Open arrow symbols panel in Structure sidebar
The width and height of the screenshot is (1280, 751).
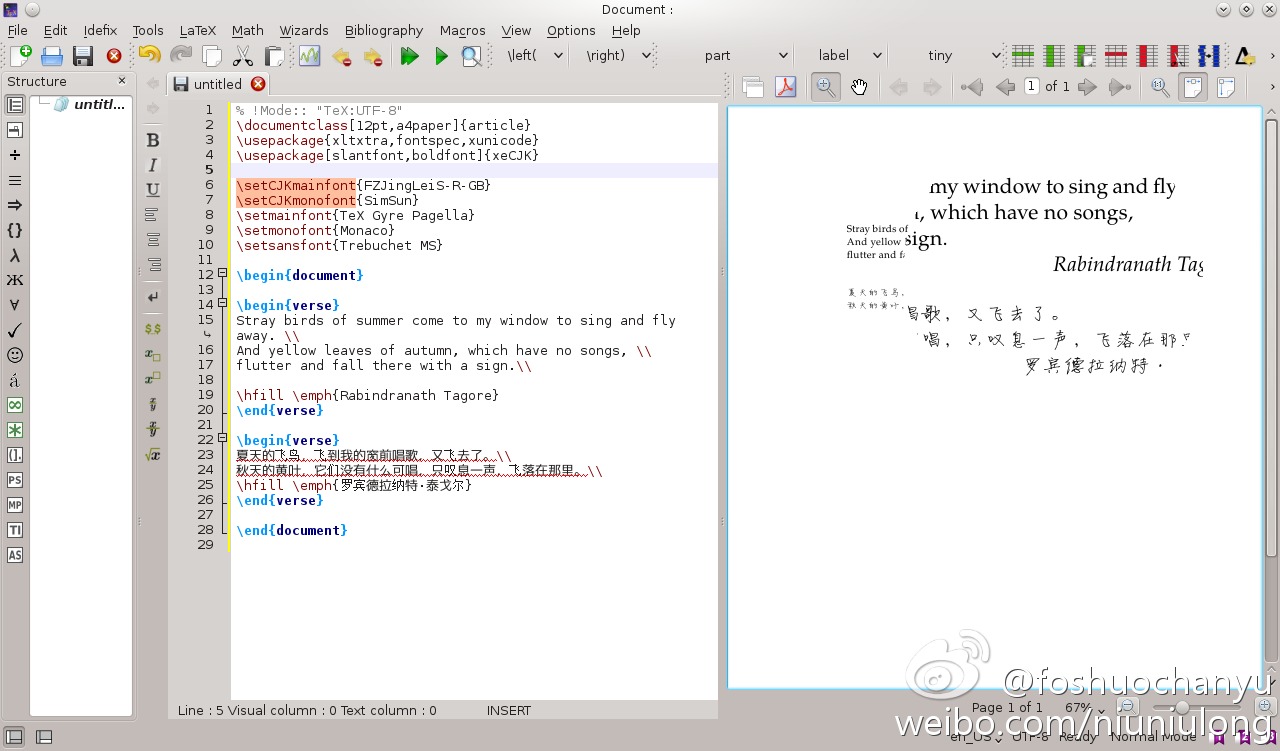point(15,205)
